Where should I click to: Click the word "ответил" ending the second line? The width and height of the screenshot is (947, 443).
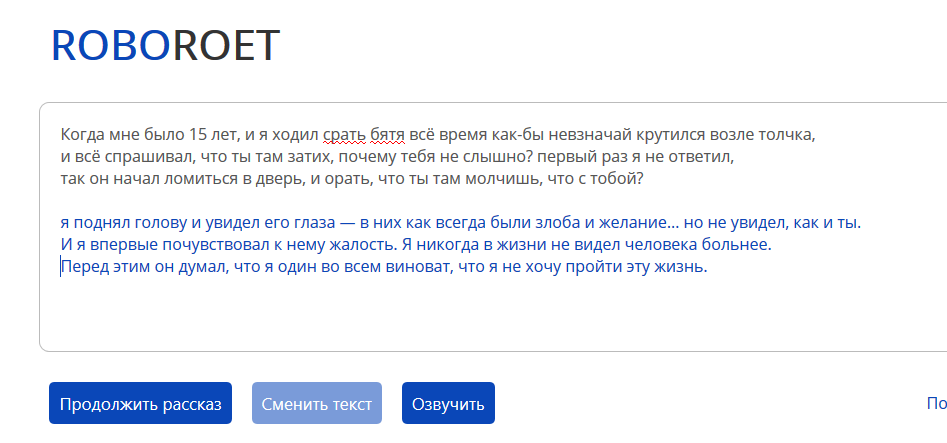point(705,157)
